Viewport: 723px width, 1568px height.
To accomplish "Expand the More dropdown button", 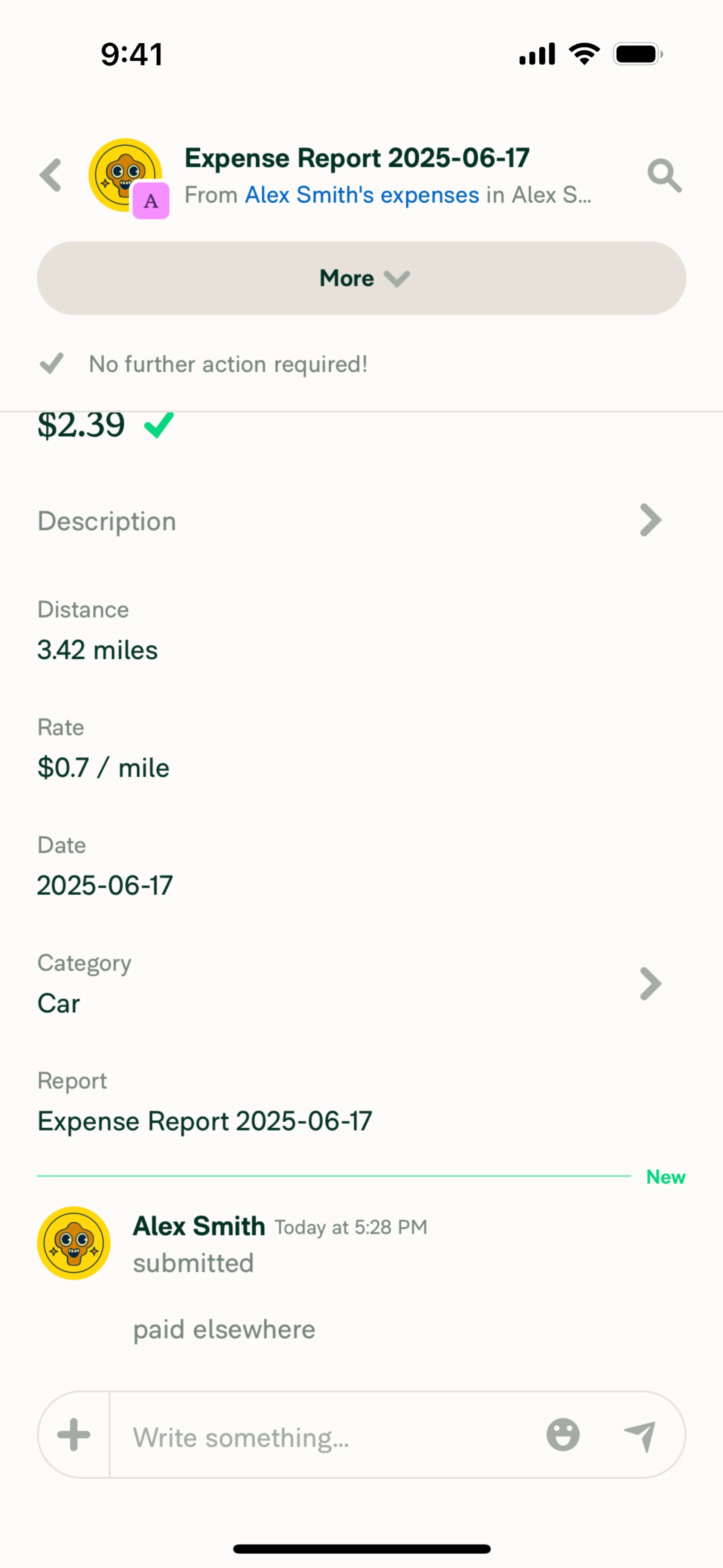I will tap(361, 278).
